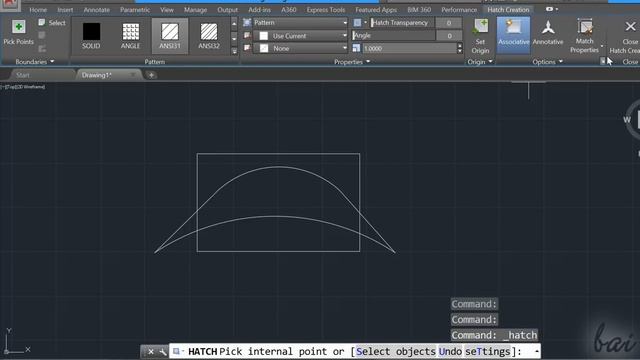
Task: Click the recent commands icon in command line
Action: pyautogui.click(x=178, y=351)
